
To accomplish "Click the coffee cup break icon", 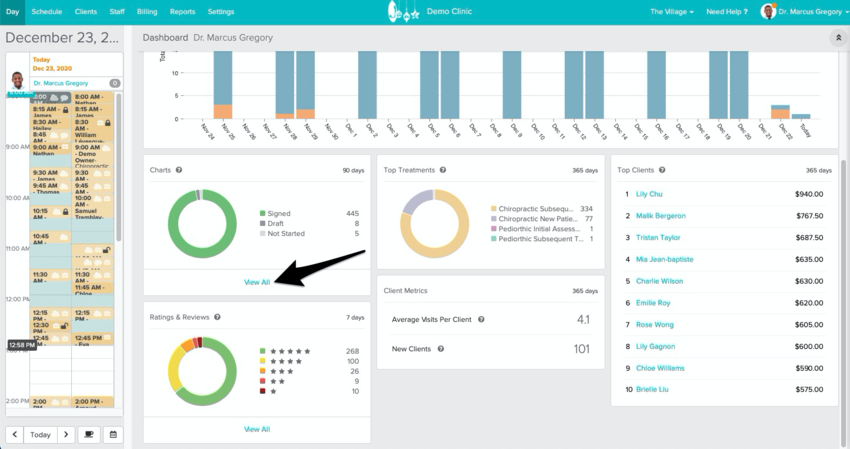I will (88, 435).
